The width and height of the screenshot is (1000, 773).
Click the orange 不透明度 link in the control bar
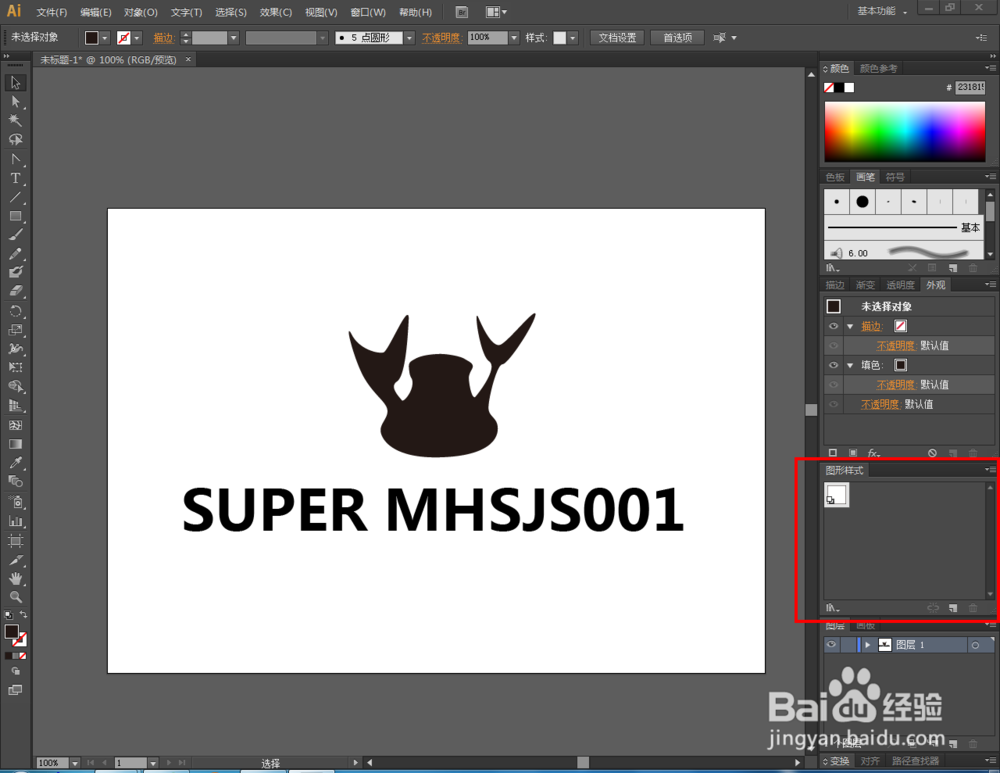pos(440,38)
